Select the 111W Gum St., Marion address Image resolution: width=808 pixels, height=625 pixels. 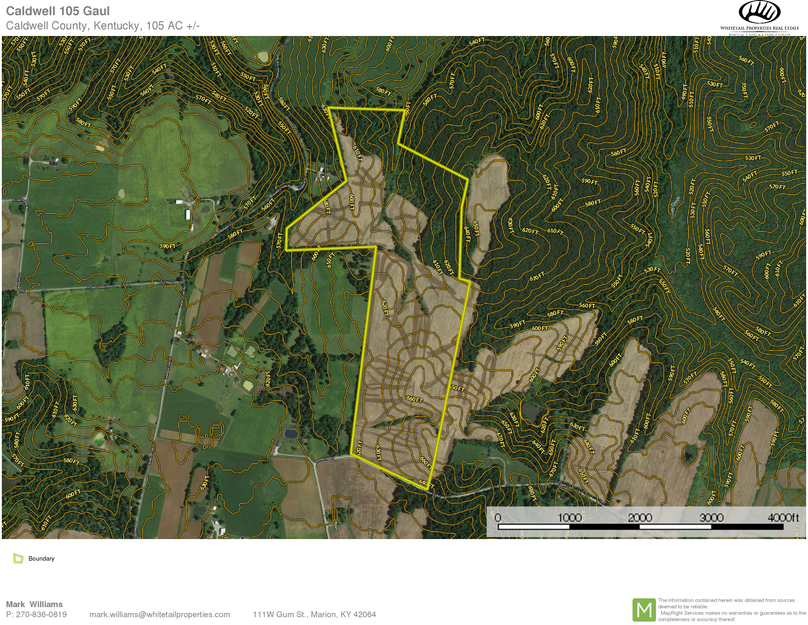click(x=314, y=615)
